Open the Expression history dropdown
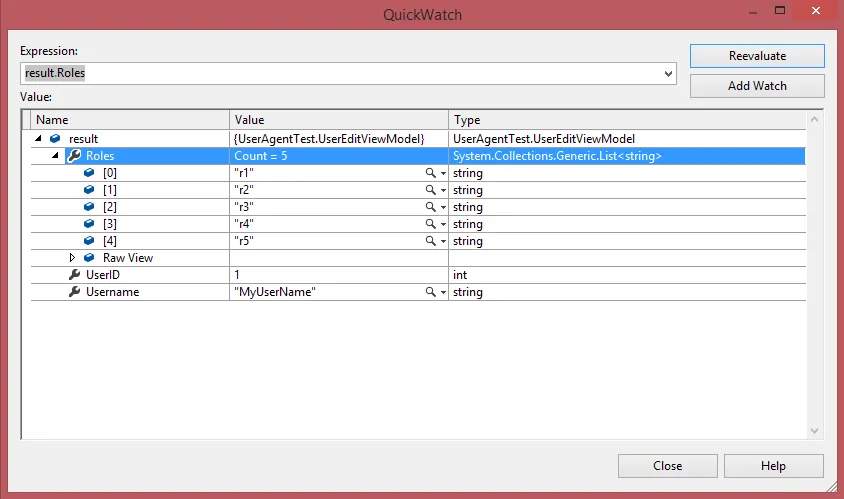 (x=668, y=73)
